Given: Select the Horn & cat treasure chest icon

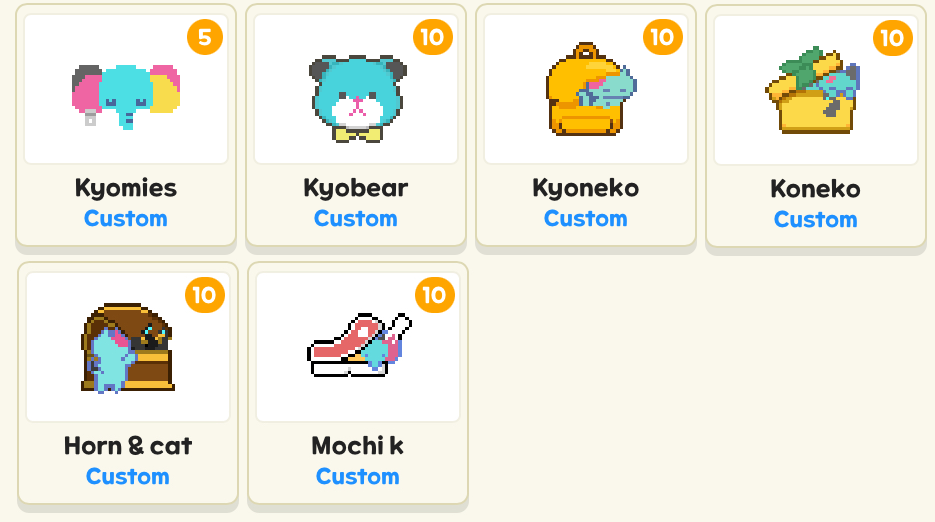Looking at the screenshot, I should coord(128,348).
